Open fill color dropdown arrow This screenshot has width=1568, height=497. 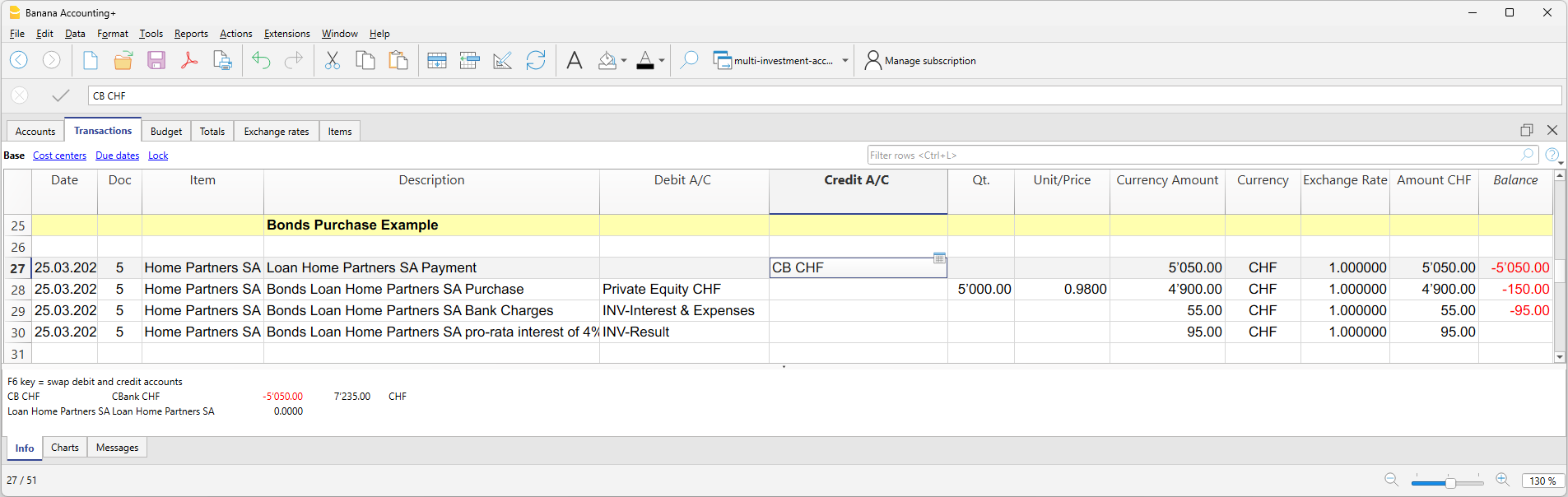click(x=624, y=61)
